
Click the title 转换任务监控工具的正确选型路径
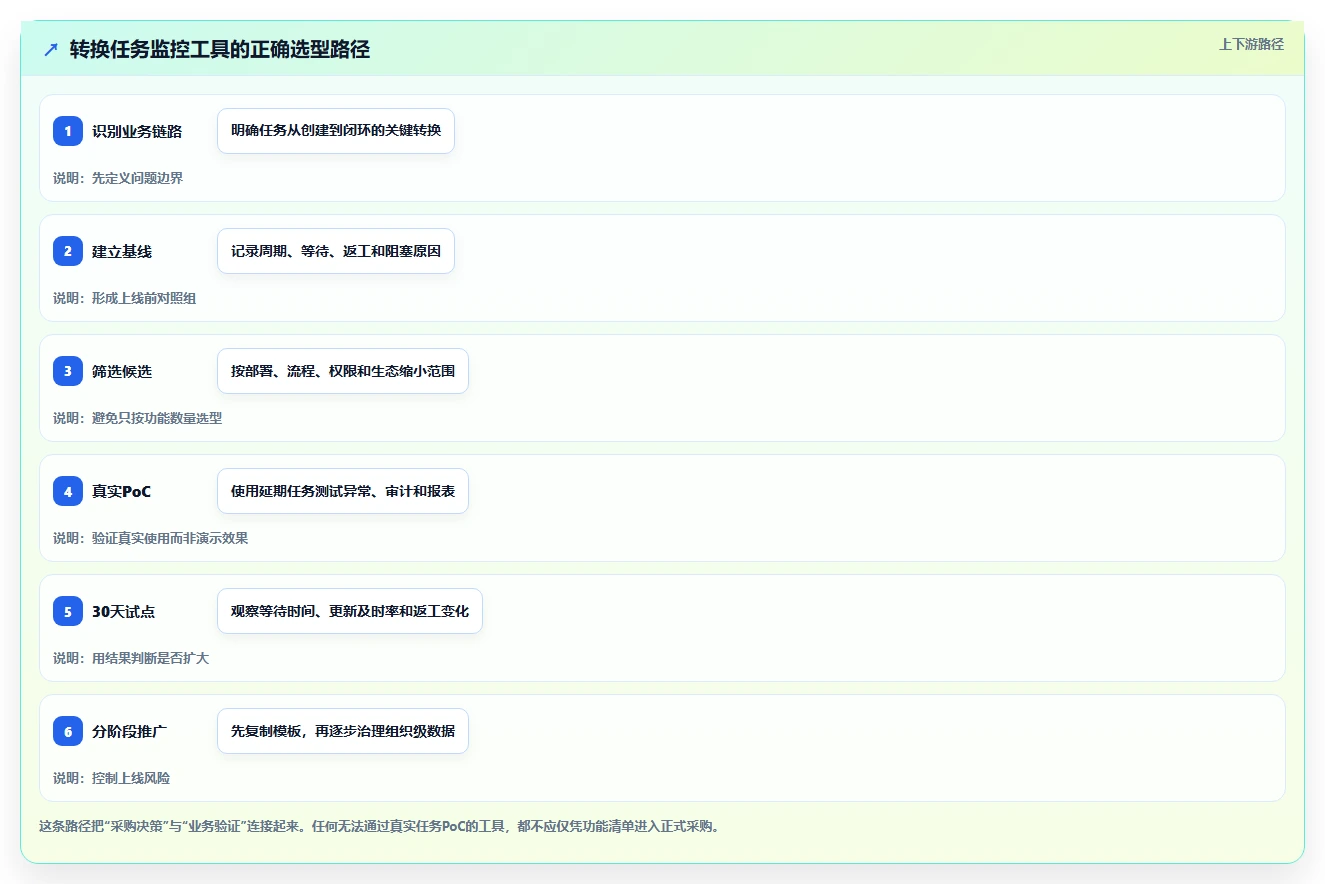[x=220, y=49]
